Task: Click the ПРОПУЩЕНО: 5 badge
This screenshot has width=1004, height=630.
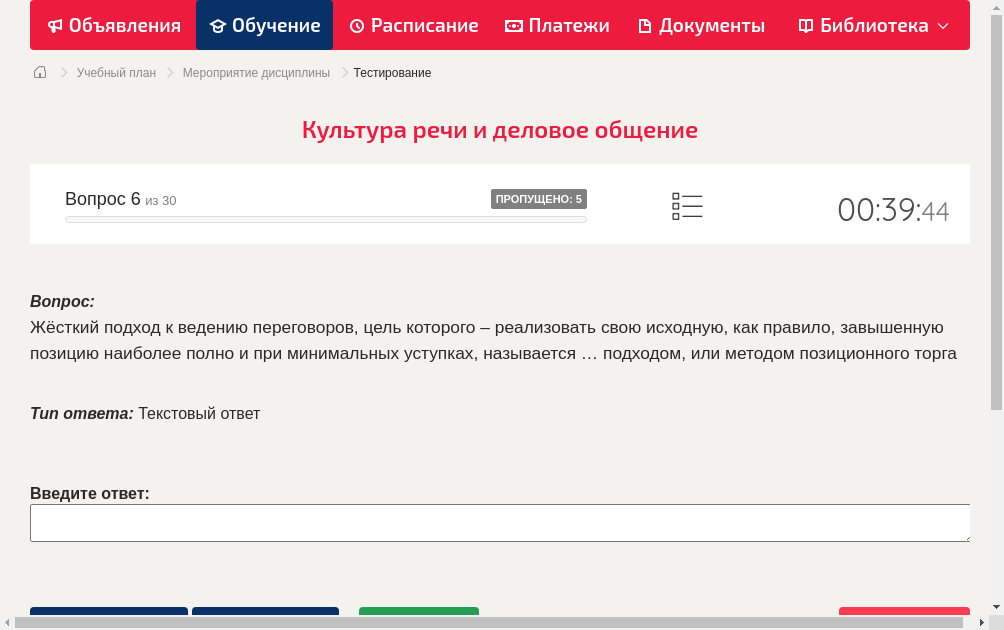Action: point(539,198)
